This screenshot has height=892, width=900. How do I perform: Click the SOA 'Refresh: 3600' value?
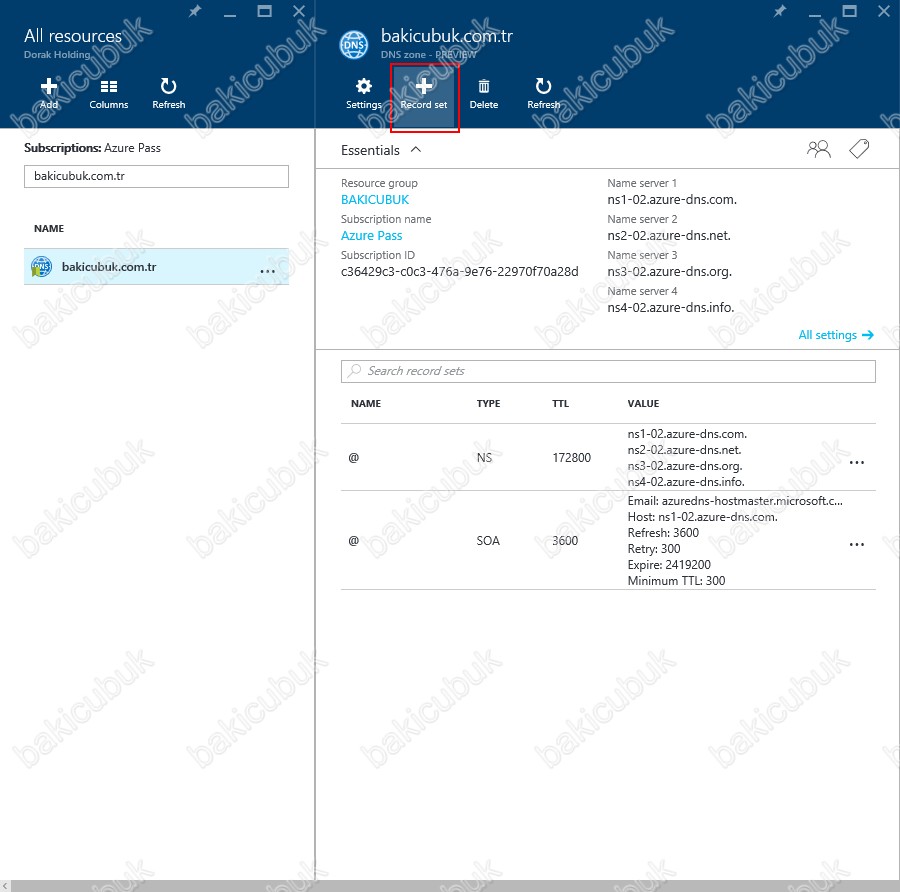663,533
